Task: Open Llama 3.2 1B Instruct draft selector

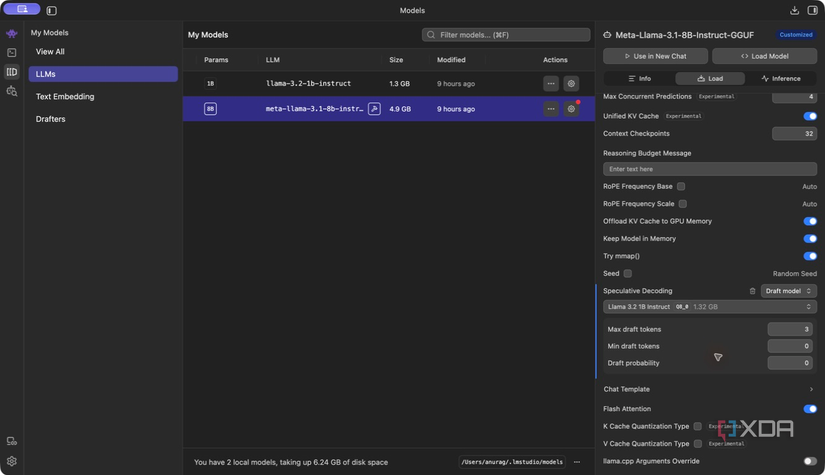Action: (x=710, y=307)
